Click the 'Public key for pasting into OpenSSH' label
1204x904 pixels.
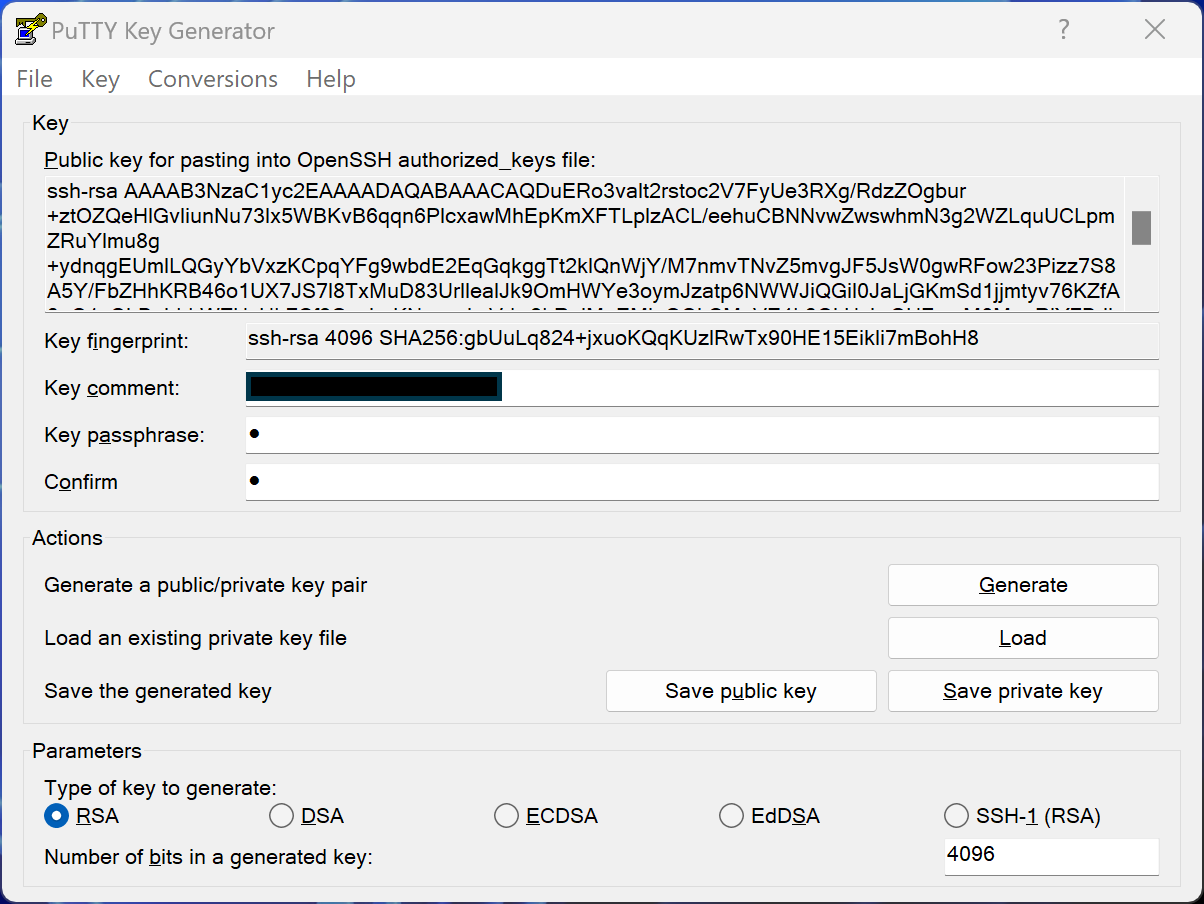pos(319,160)
